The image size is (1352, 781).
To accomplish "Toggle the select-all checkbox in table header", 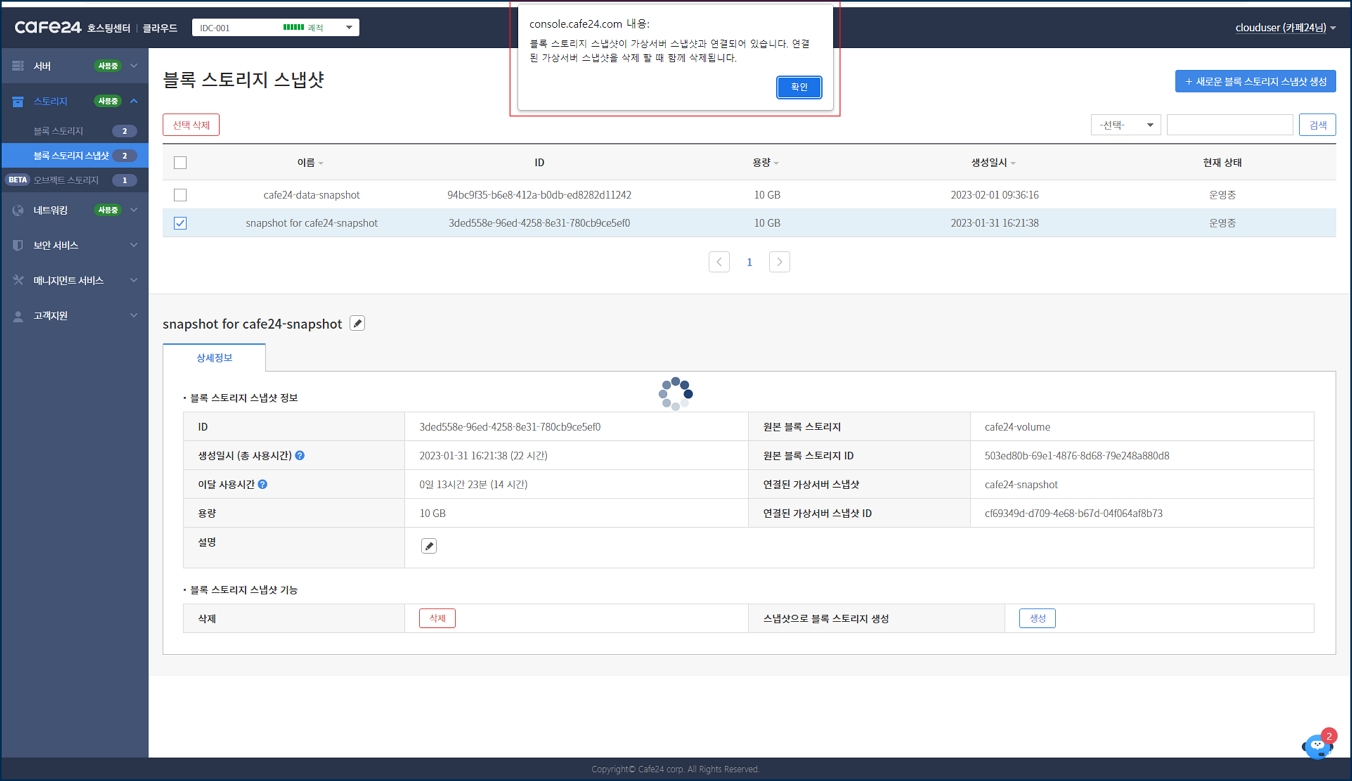I will (180, 163).
